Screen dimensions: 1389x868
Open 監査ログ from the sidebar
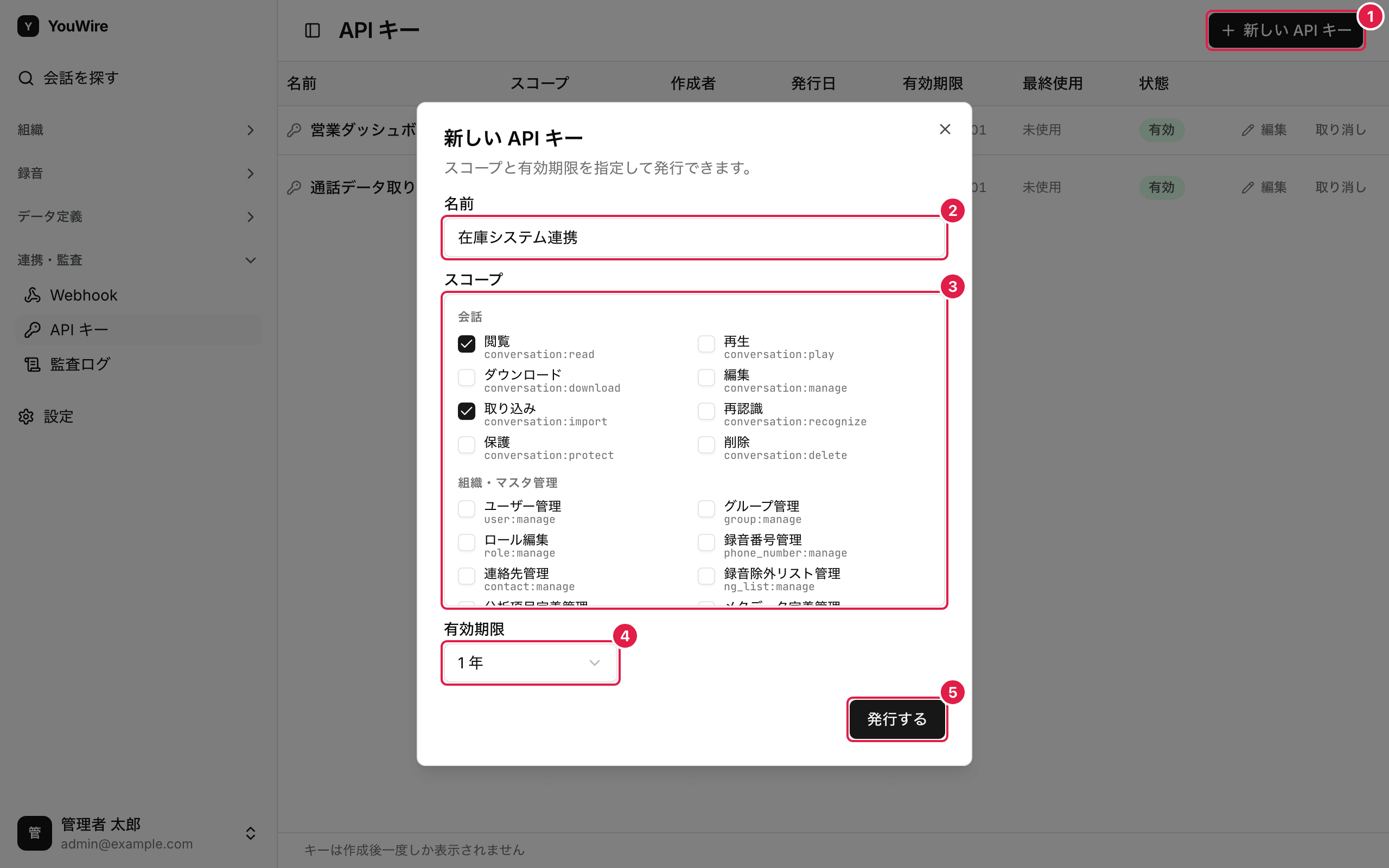[138, 364]
